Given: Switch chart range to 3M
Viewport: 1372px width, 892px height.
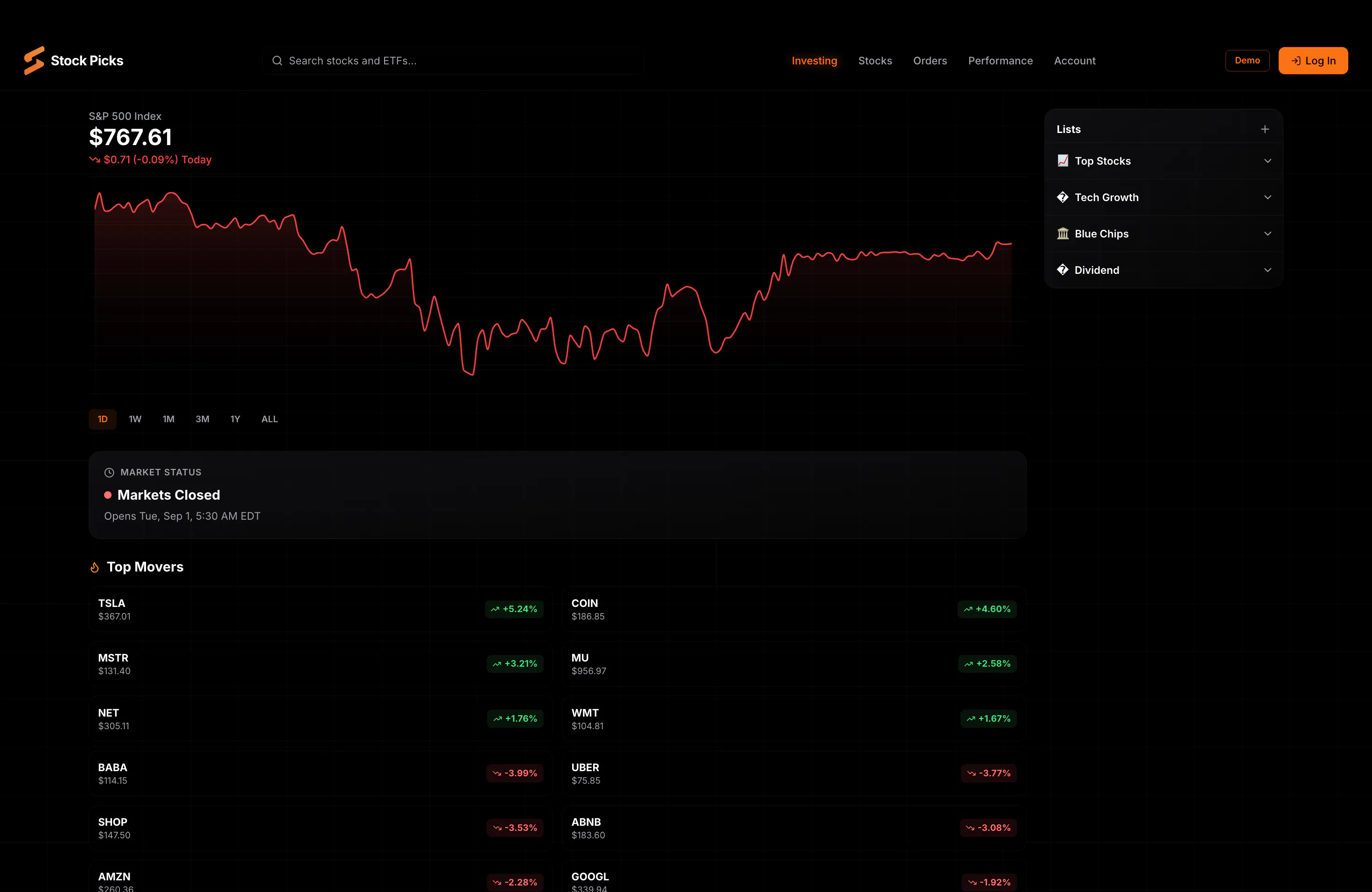Looking at the screenshot, I should tap(203, 419).
